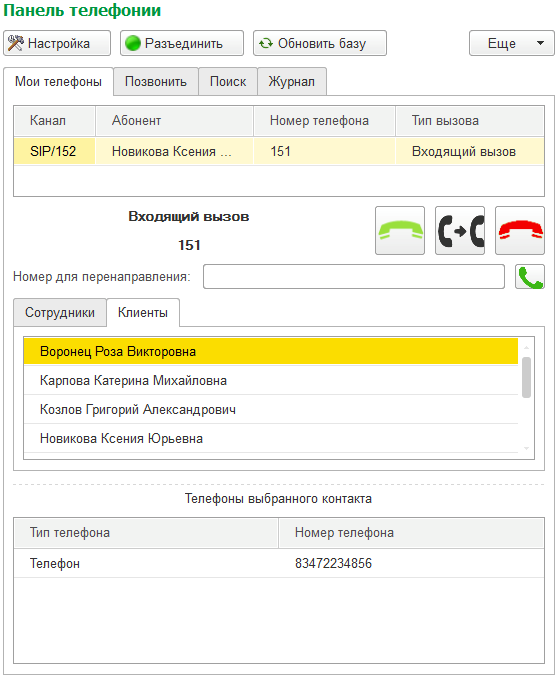This screenshot has height=680, width=558.
Task: Expand the Еще dropdown menu
Action: coord(512,43)
